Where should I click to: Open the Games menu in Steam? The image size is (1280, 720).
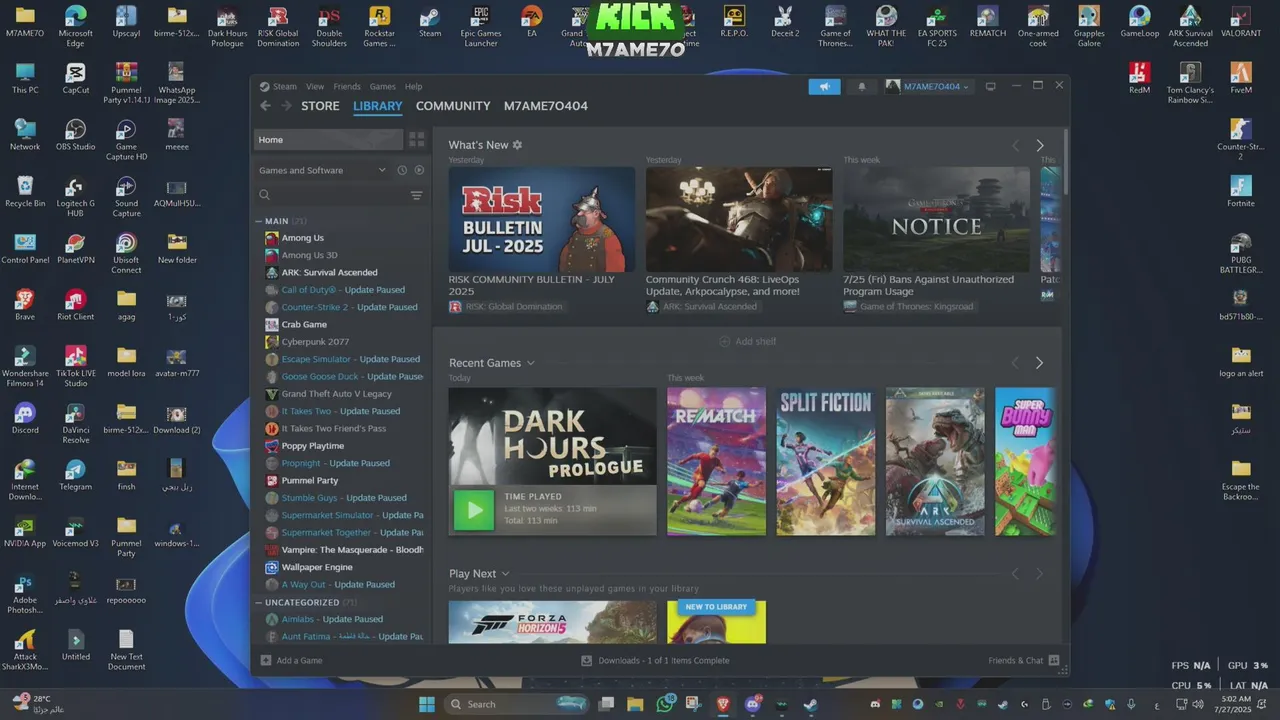tap(383, 86)
